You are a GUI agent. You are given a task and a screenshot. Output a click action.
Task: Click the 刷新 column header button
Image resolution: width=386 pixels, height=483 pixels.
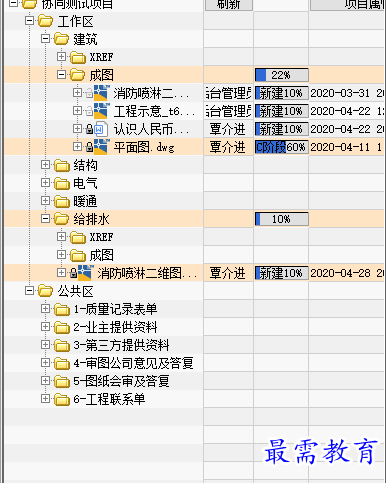click(229, 5)
